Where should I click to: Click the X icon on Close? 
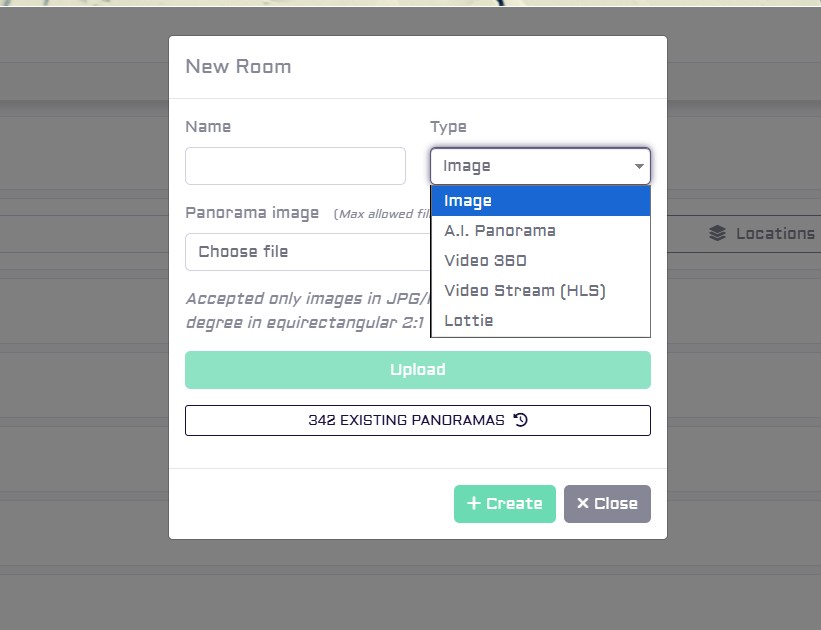tap(583, 503)
